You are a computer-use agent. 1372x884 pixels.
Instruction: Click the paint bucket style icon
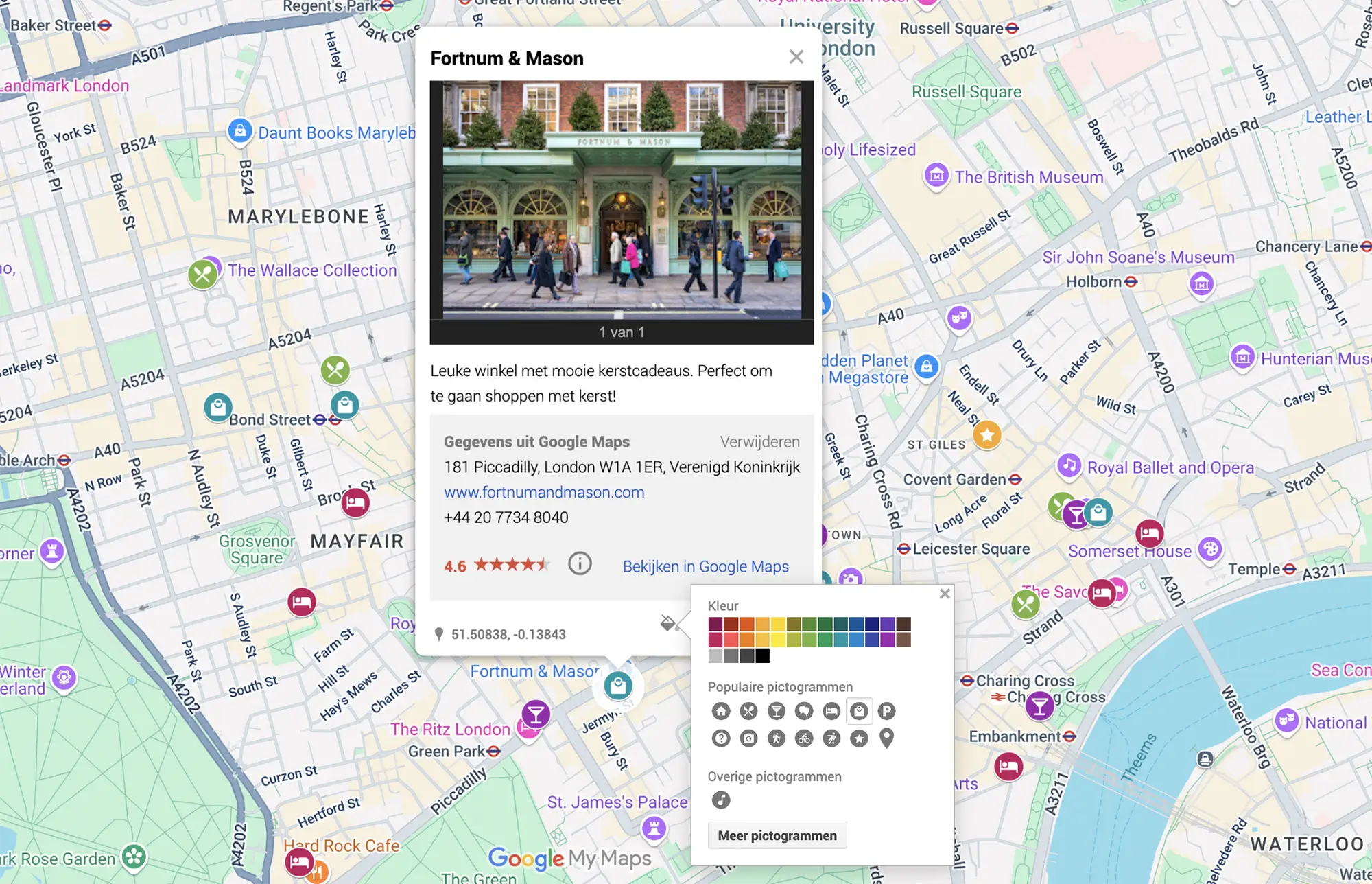[667, 623]
